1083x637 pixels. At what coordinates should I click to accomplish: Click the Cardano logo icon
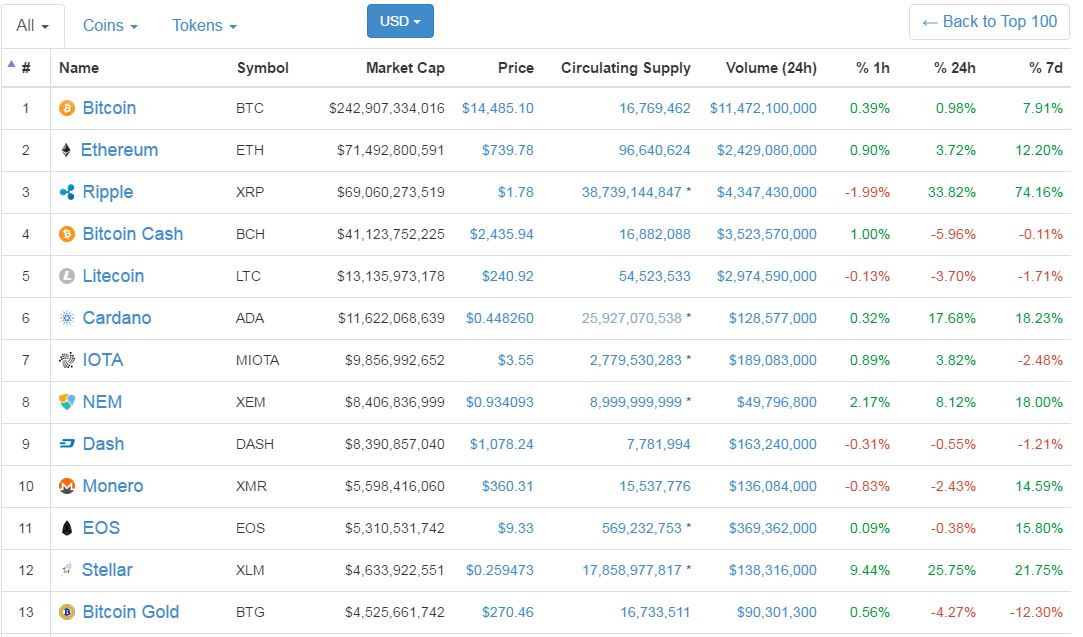pyautogui.click(x=67, y=318)
